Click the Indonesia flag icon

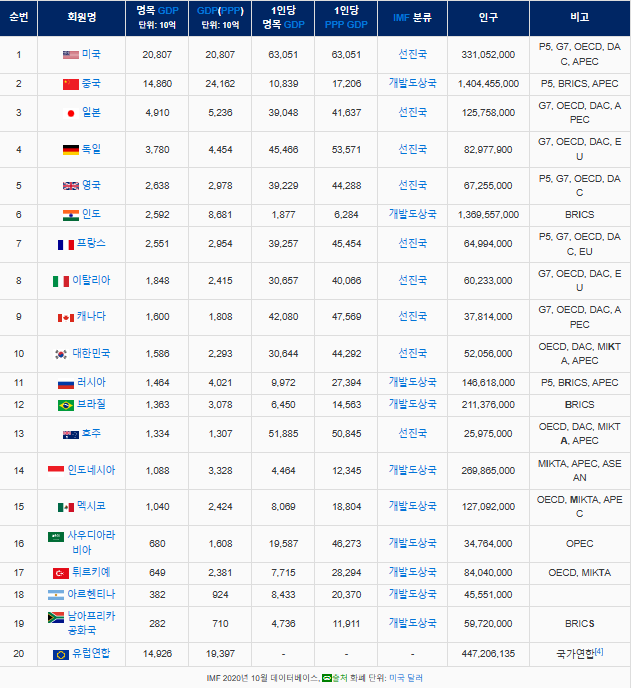pos(56,470)
